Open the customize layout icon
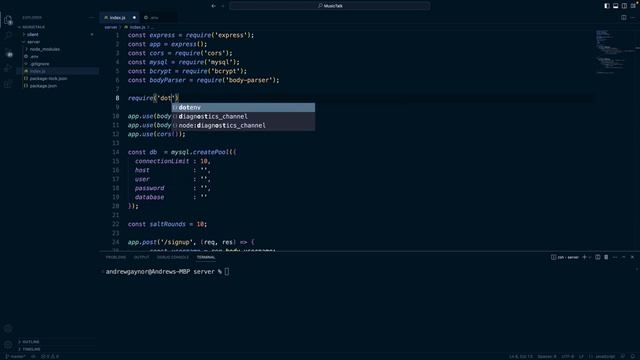Image resolution: width=640 pixels, height=360 pixels. 633,6
